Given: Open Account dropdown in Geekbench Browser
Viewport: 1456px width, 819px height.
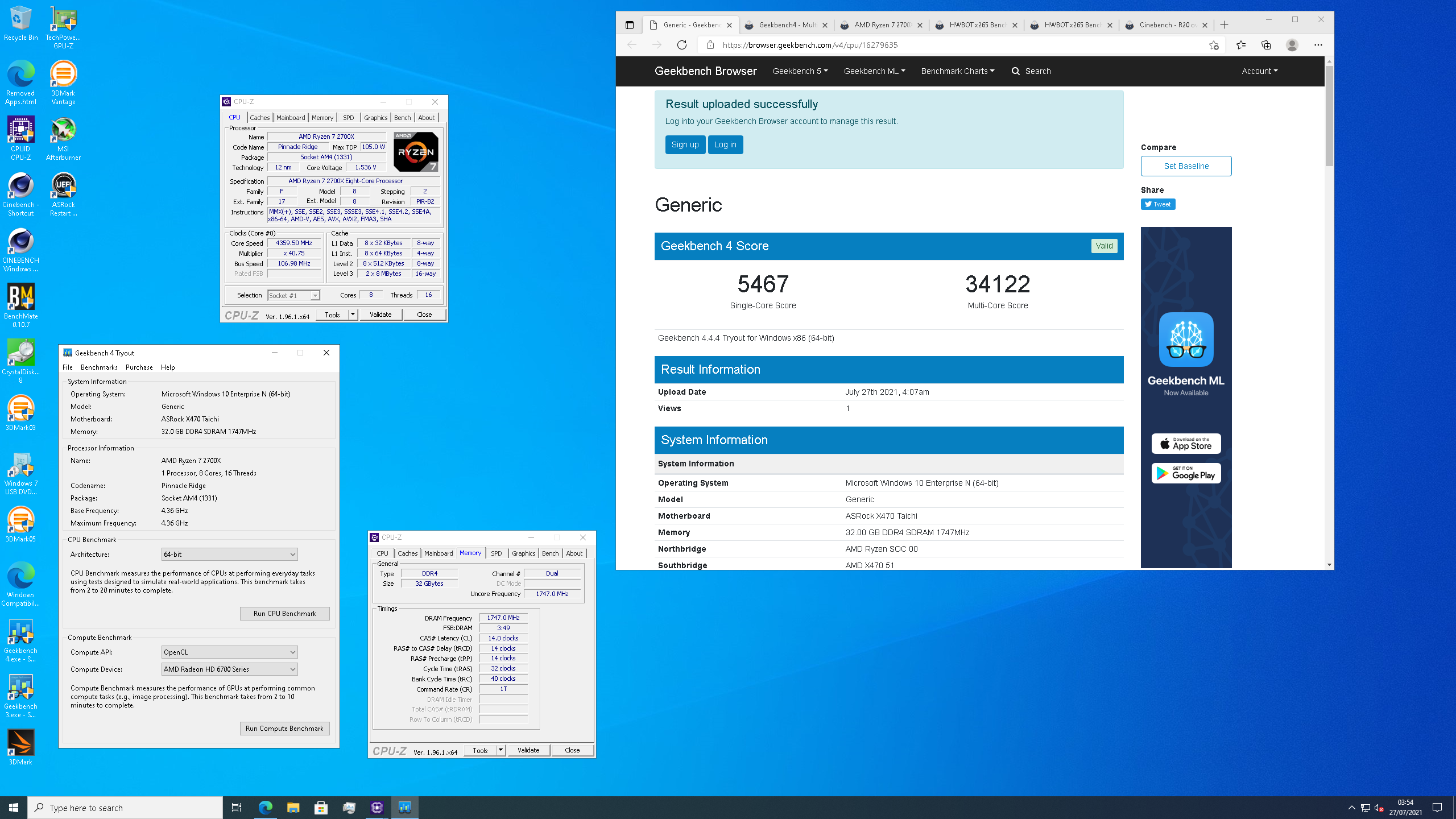Looking at the screenshot, I should (1259, 71).
